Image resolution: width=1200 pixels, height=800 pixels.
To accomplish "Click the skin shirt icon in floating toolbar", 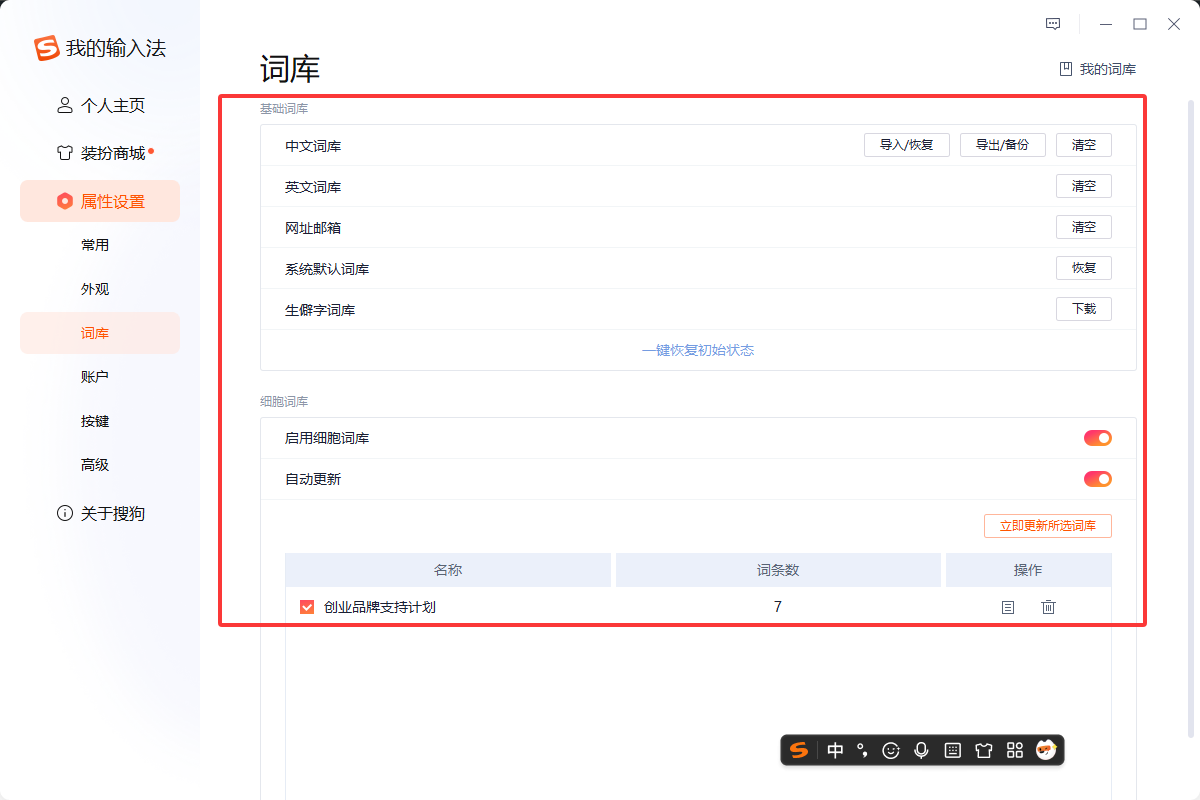I will point(984,750).
